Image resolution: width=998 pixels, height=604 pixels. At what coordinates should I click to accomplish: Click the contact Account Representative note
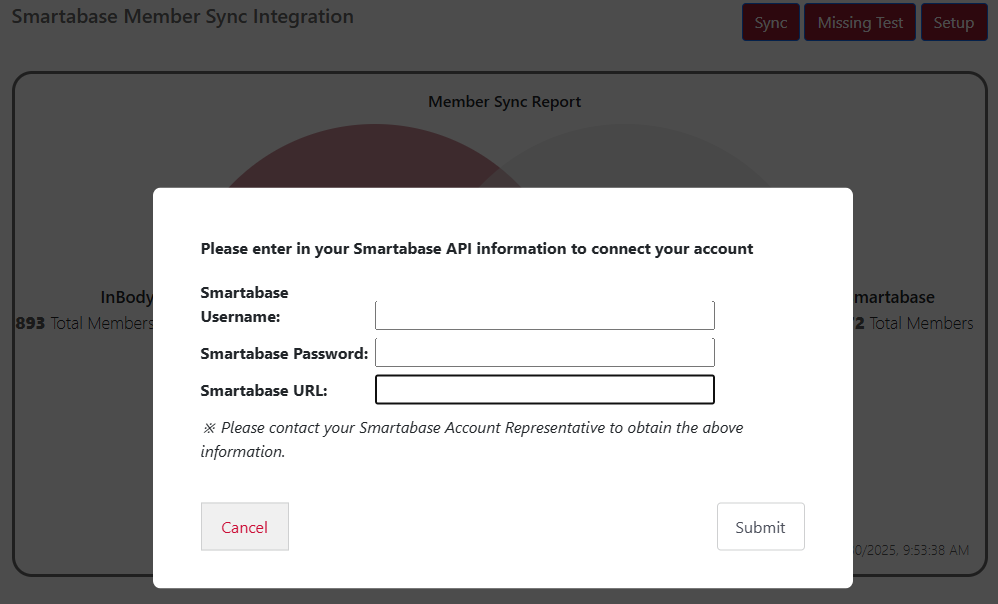(x=472, y=439)
